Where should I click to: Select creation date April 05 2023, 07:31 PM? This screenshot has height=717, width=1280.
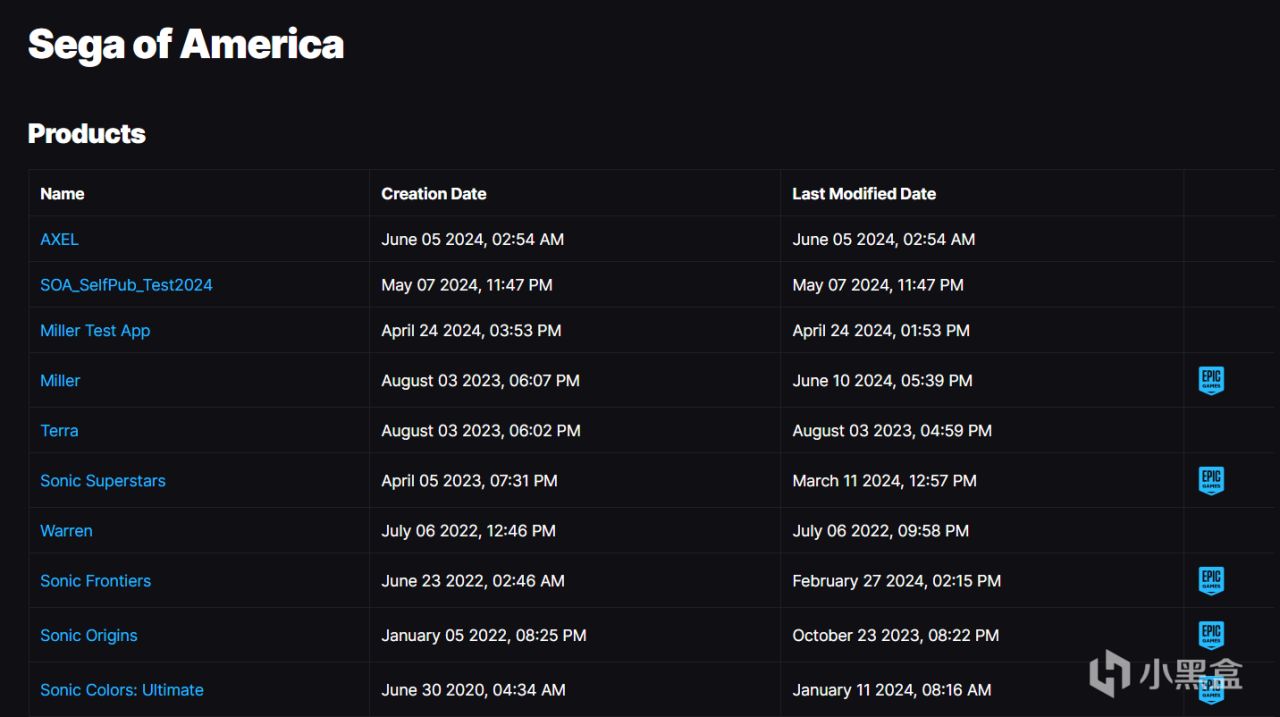tap(469, 480)
